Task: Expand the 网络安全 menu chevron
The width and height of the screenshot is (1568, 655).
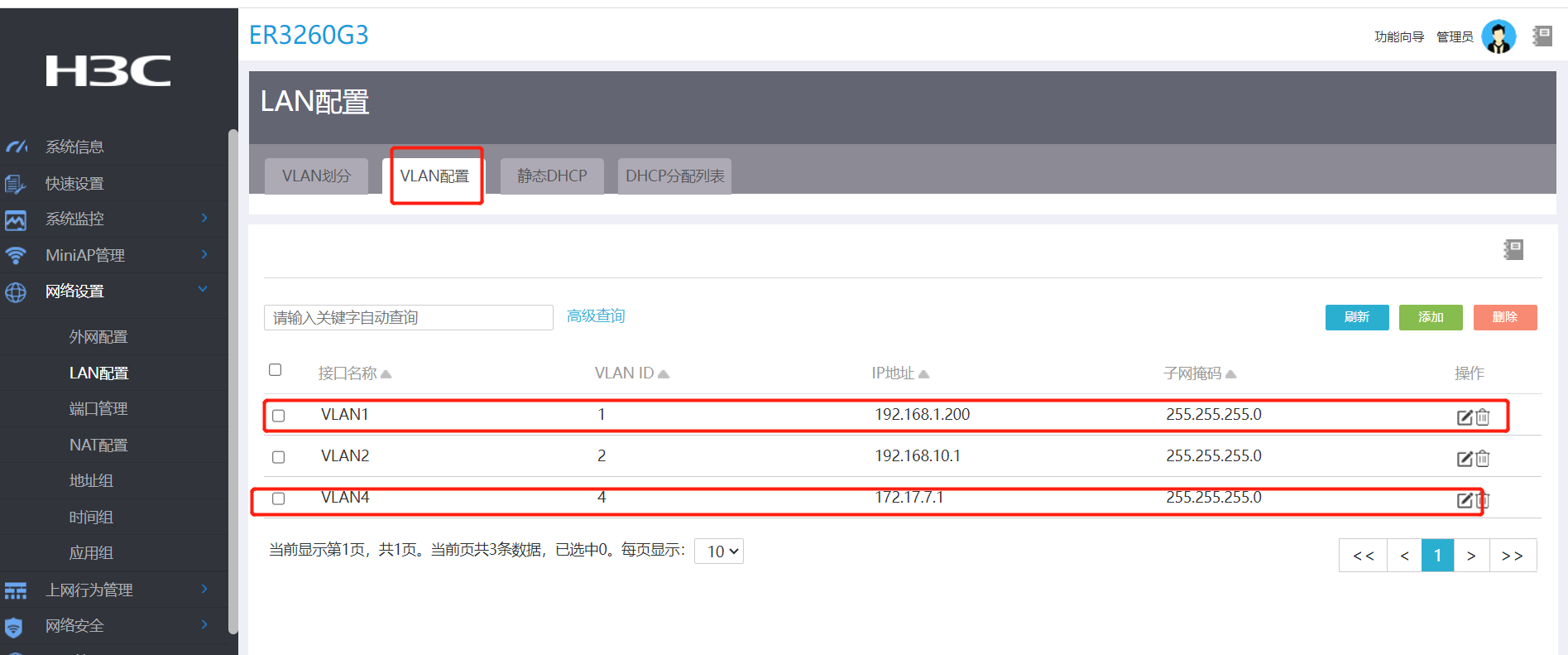Action: pos(204,624)
